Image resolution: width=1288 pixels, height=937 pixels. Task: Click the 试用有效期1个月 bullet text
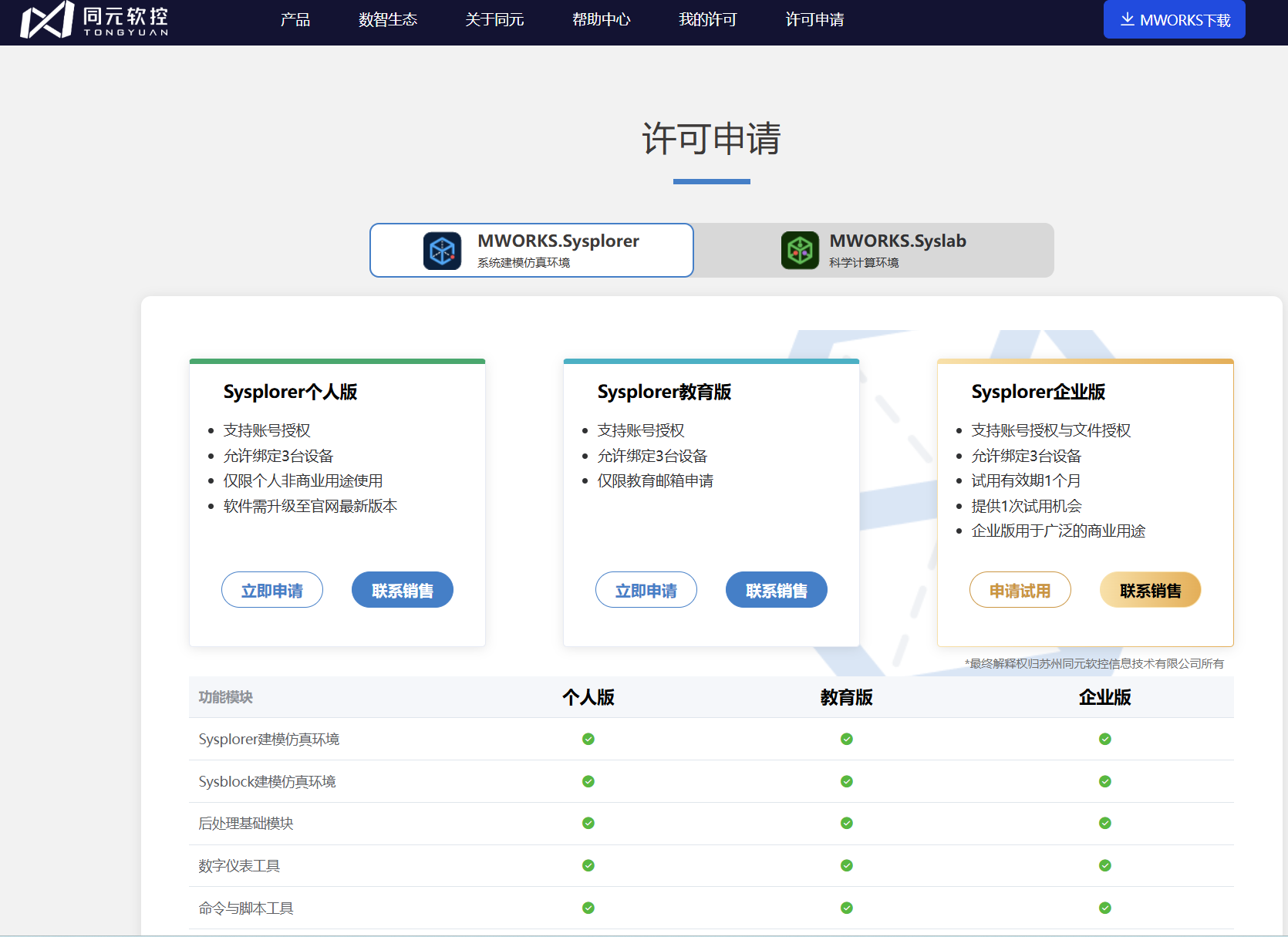pyautogui.click(x=1026, y=480)
